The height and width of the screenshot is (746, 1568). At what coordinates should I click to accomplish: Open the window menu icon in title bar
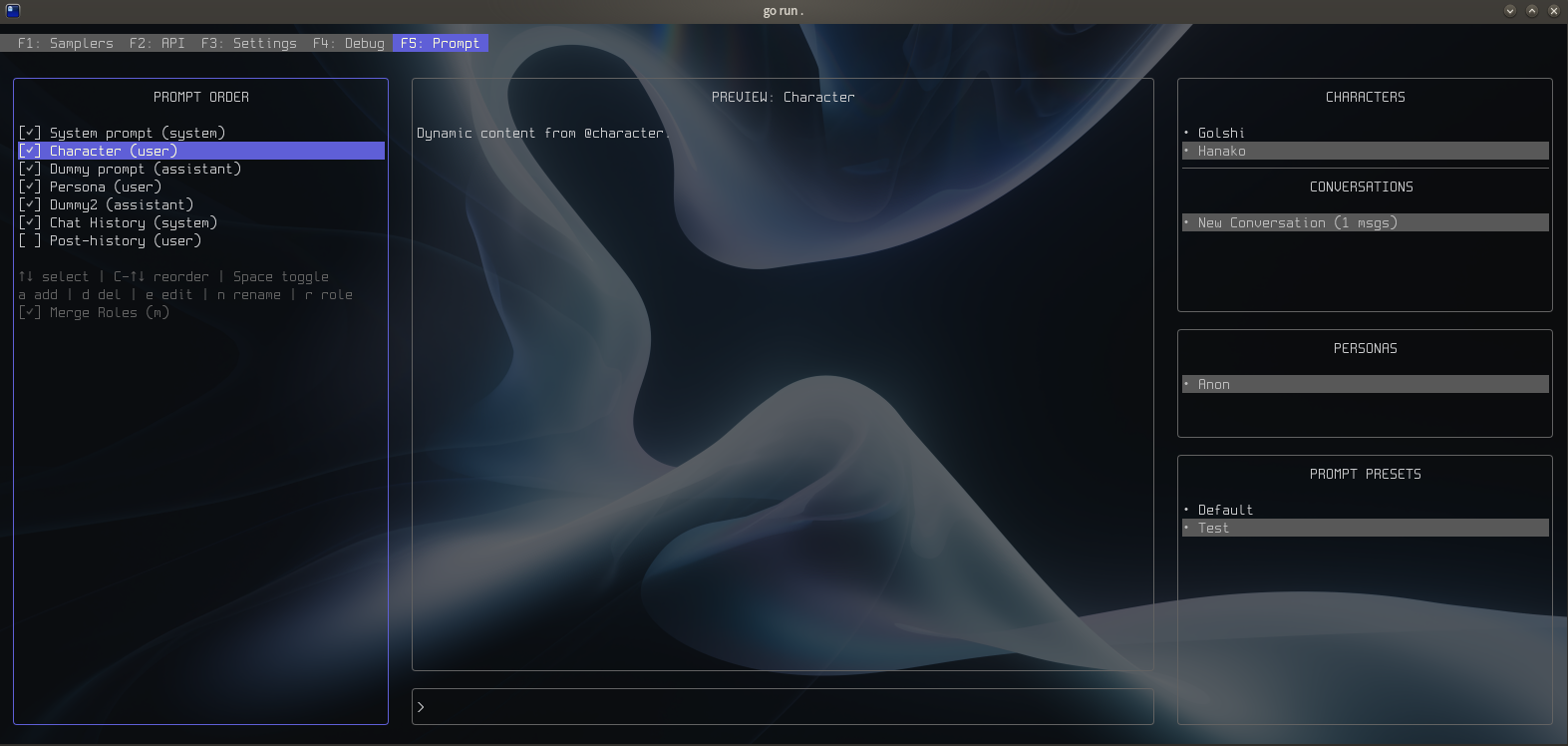coord(12,11)
